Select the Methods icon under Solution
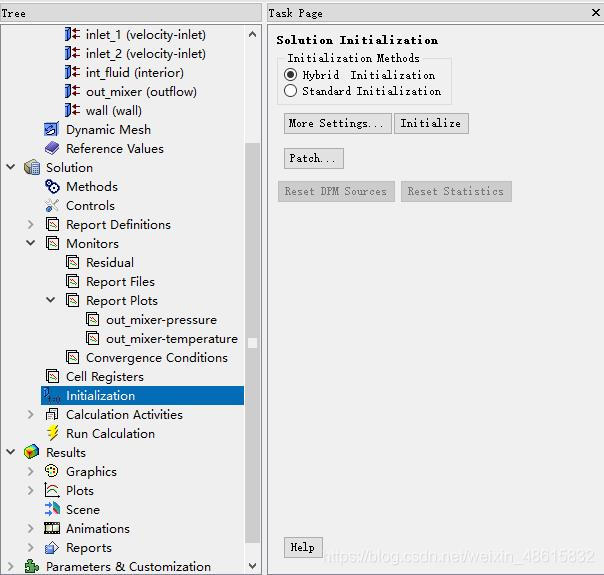This screenshot has height=575, width=604. [x=52, y=187]
